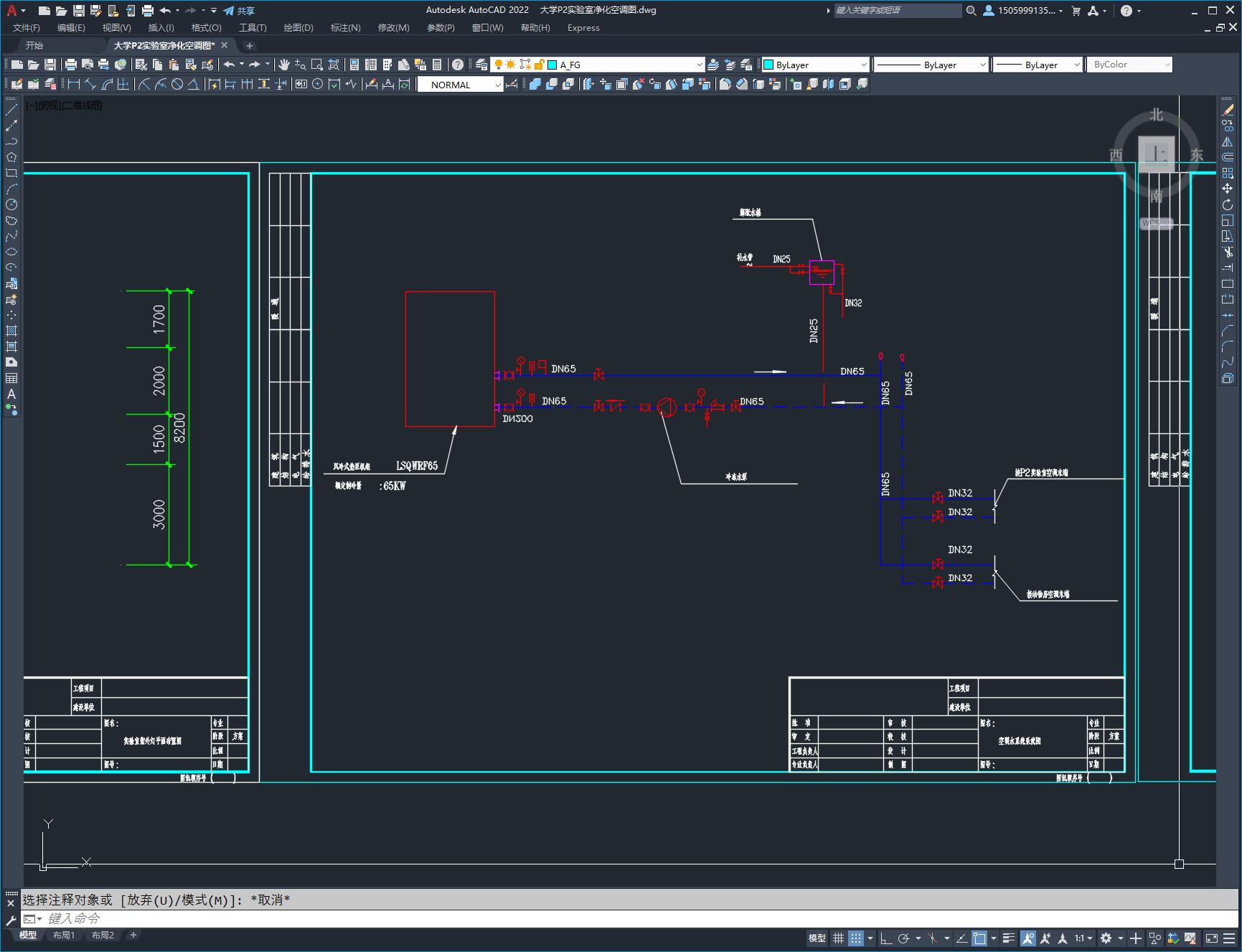Select the Table tool in draw toolbar

click(11, 378)
